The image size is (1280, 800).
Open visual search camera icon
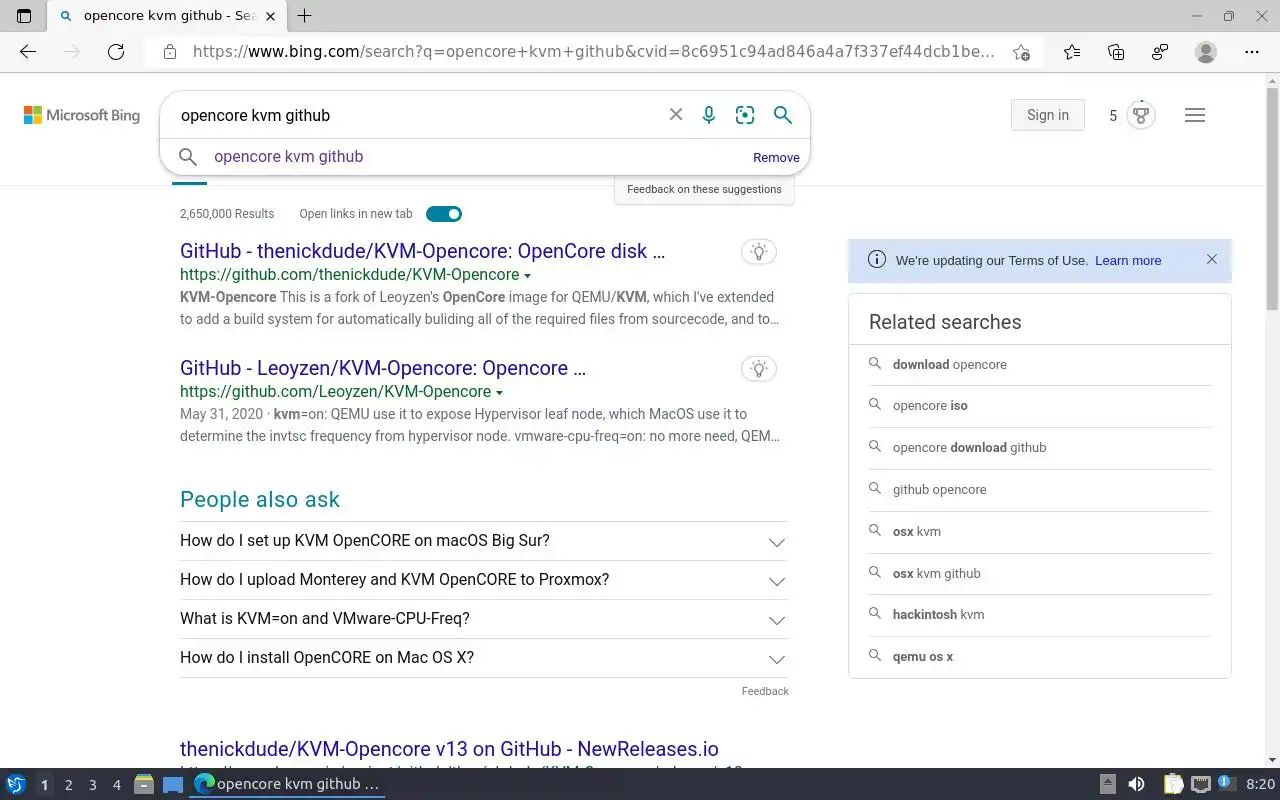click(745, 115)
